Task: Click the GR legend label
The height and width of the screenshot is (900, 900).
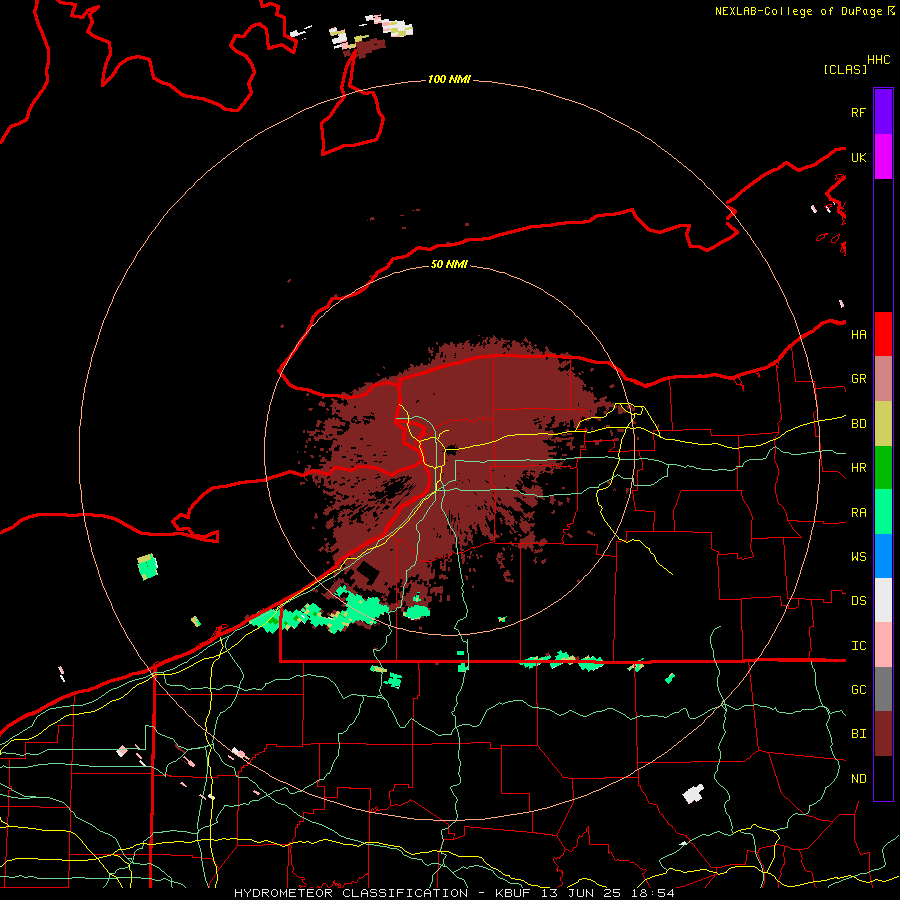Action: [x=859, y=379]
